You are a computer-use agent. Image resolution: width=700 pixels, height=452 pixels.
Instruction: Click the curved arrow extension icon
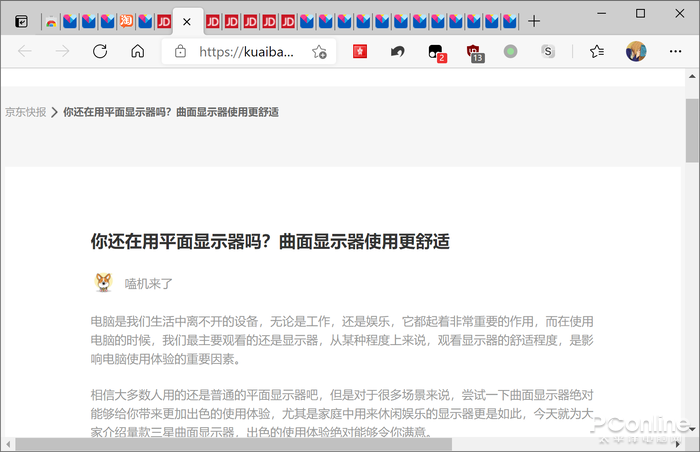[397, 51]
